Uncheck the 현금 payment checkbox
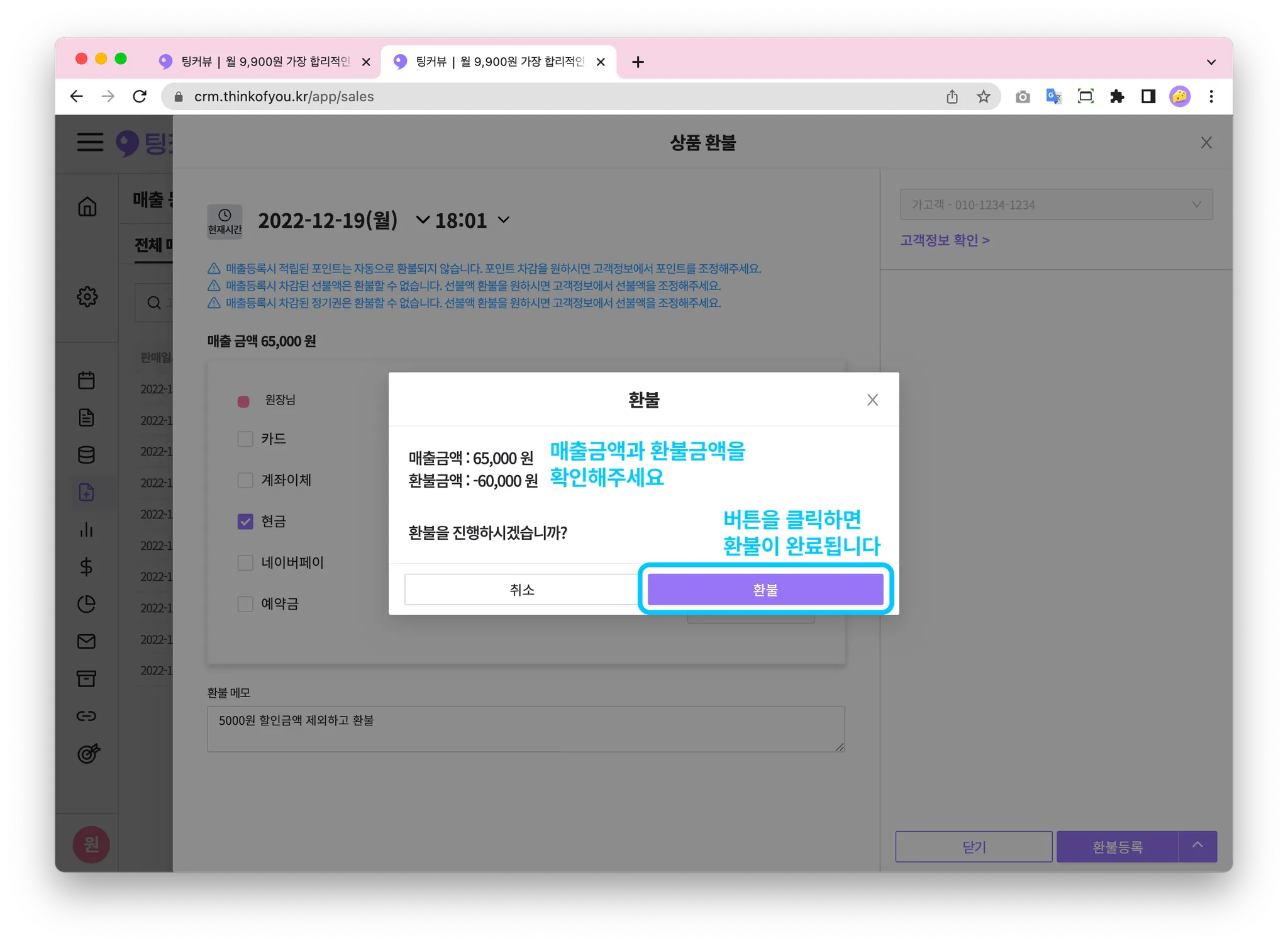The width and height of the screenshot is (1288, 945). 245,522
